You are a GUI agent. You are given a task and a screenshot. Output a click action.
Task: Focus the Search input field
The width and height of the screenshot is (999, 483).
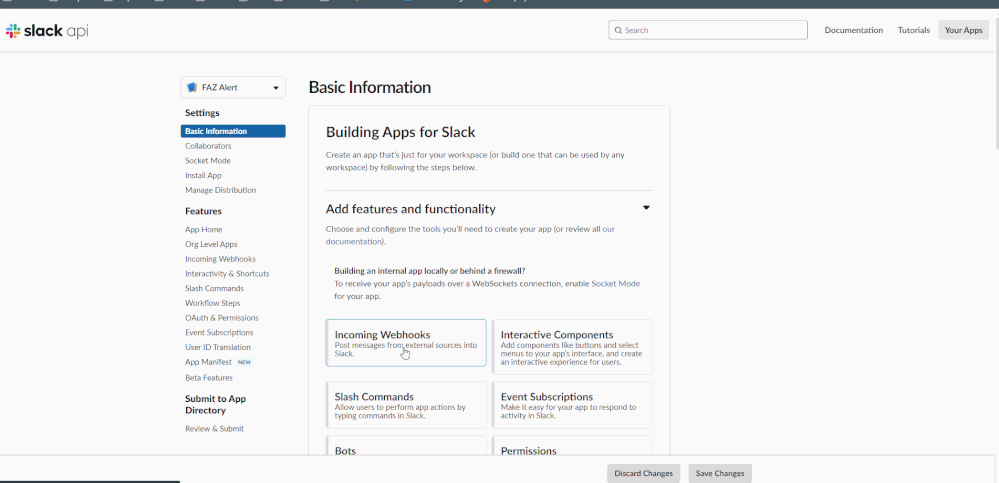(x=708, y=30)
